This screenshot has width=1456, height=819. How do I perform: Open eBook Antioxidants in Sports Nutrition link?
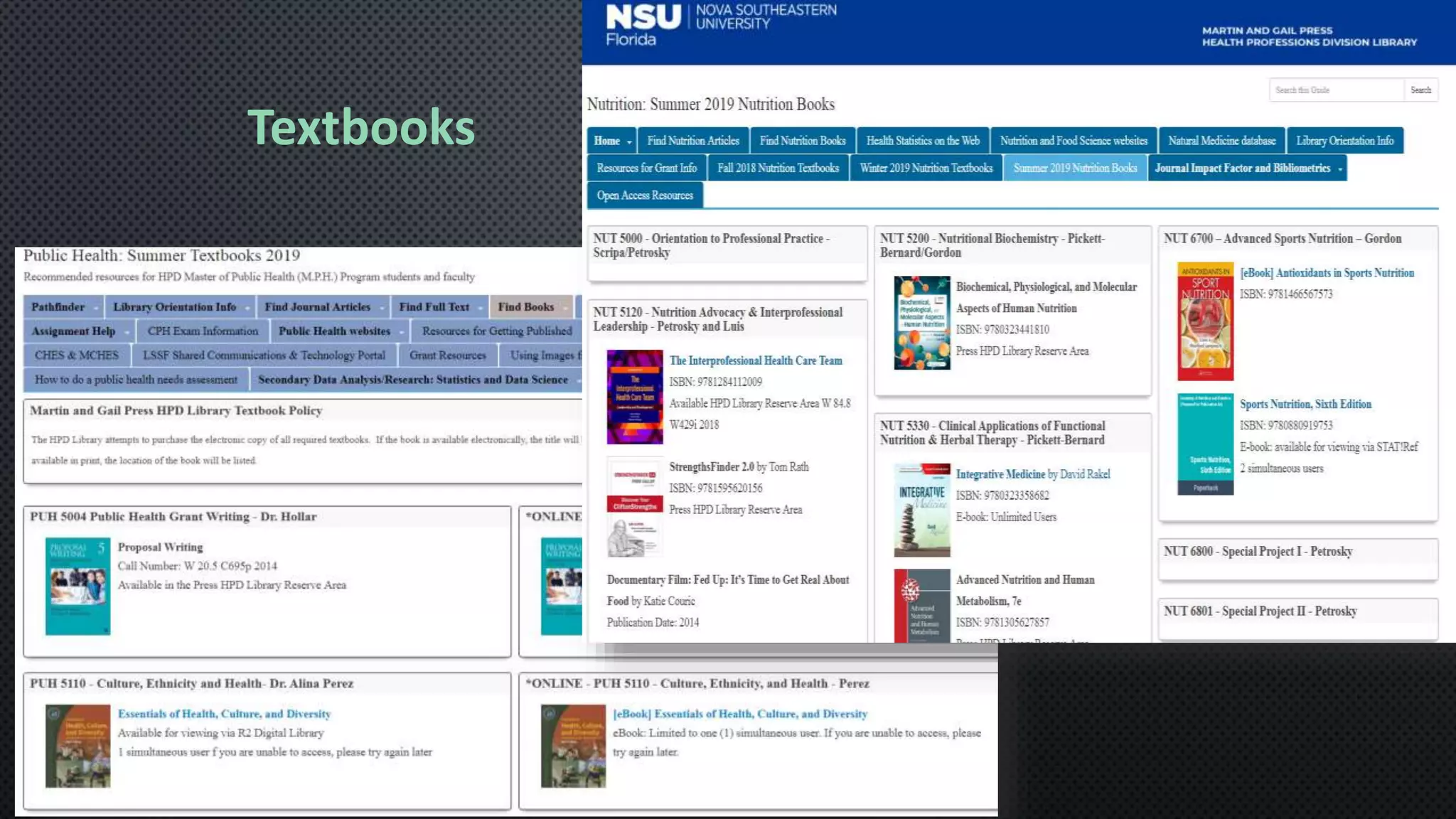pyautogui.click(x=1327, y=273)
